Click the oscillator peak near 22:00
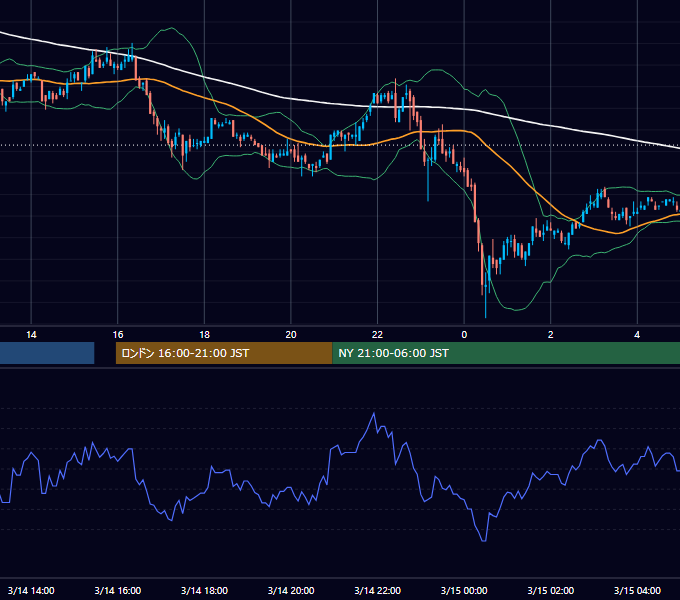Viewport: 680px width, 600px height. (x=374, y=414)
